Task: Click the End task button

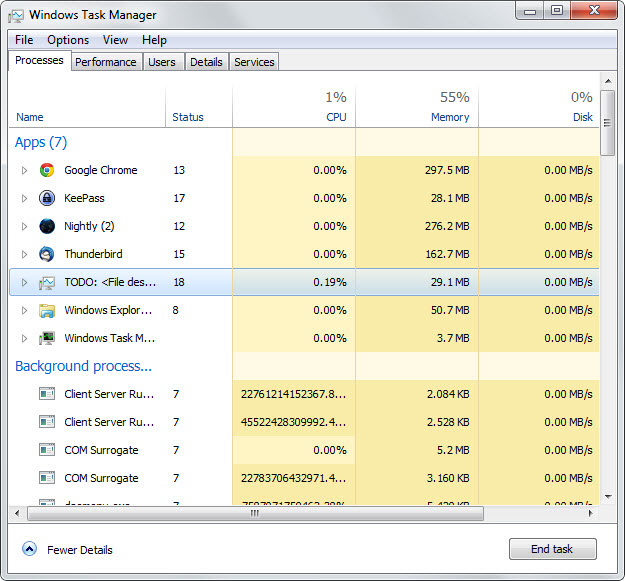Action: tap(552, 549)
